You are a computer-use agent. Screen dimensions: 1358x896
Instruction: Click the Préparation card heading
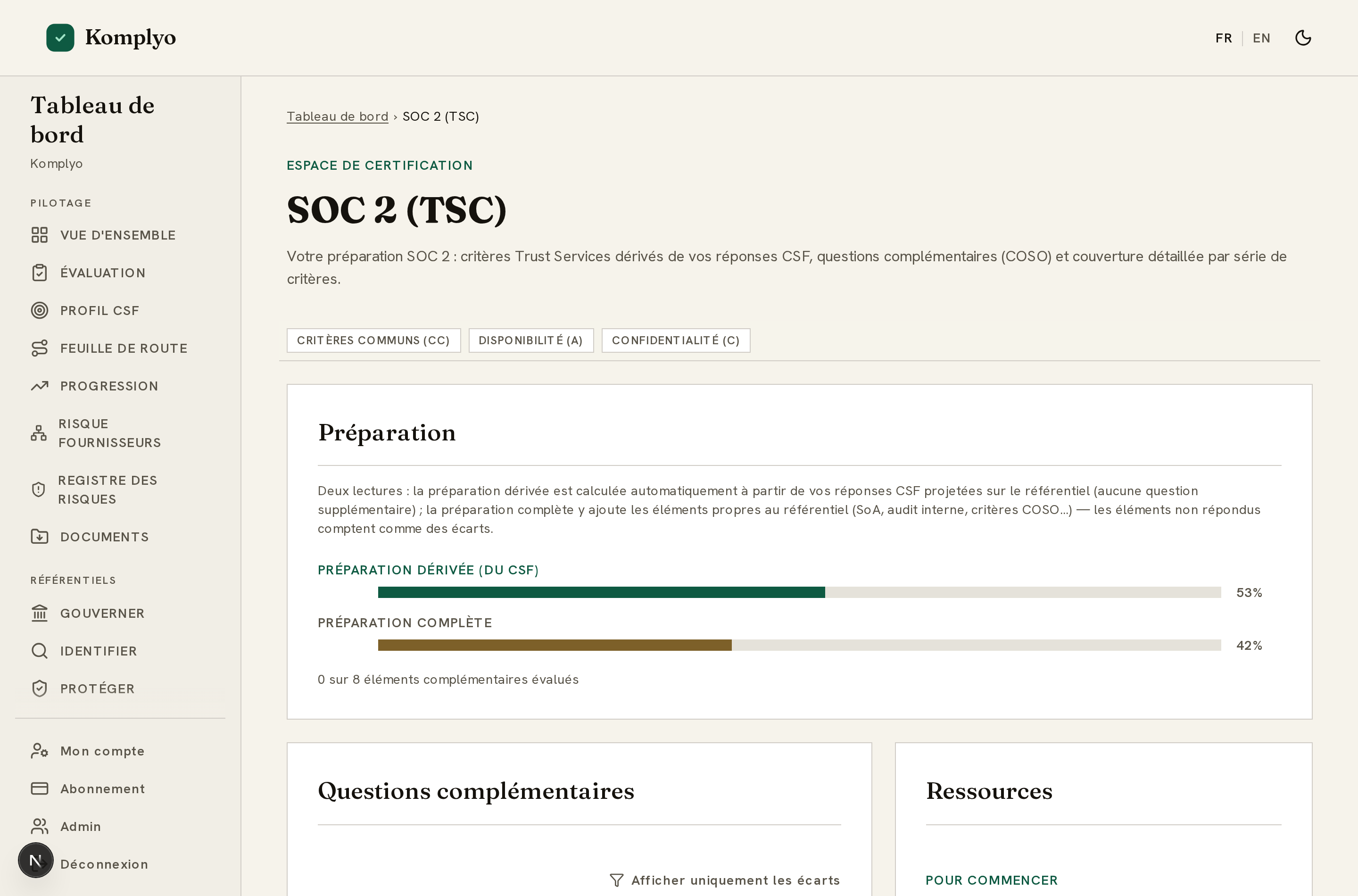pyautogui.click(x=387, y=432)
